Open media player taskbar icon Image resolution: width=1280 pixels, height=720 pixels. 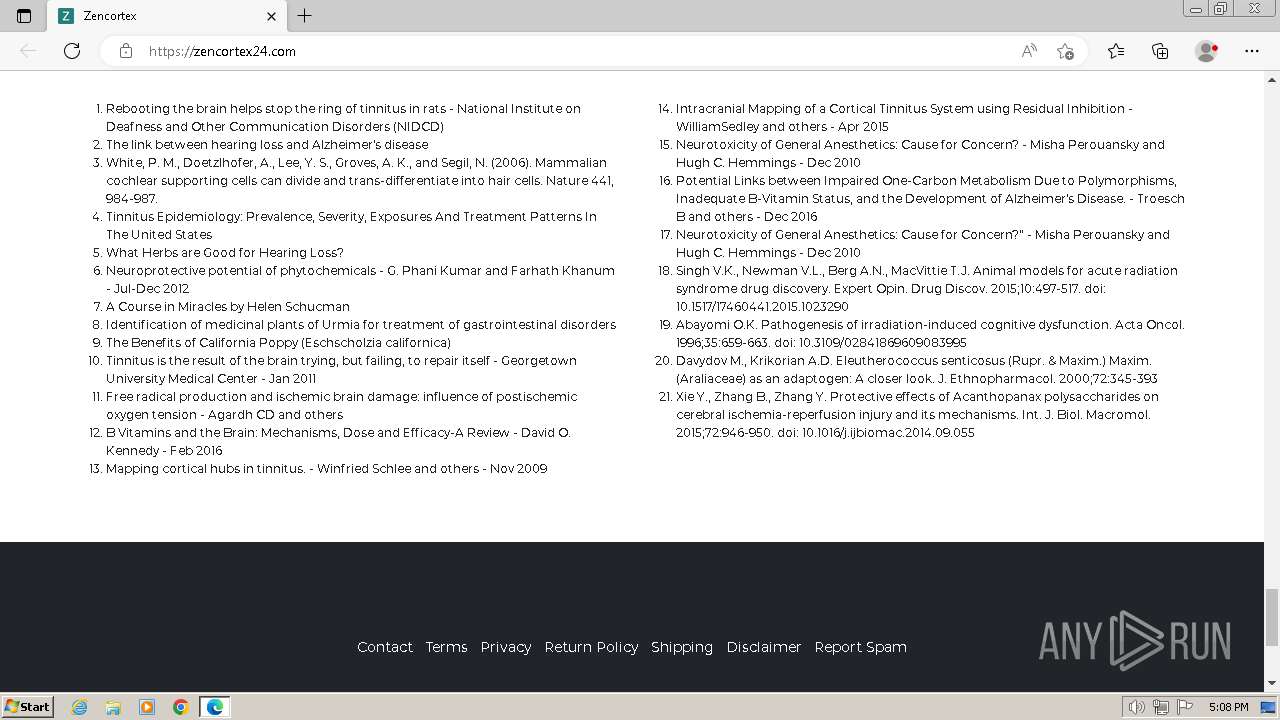(x=147, y=707)
